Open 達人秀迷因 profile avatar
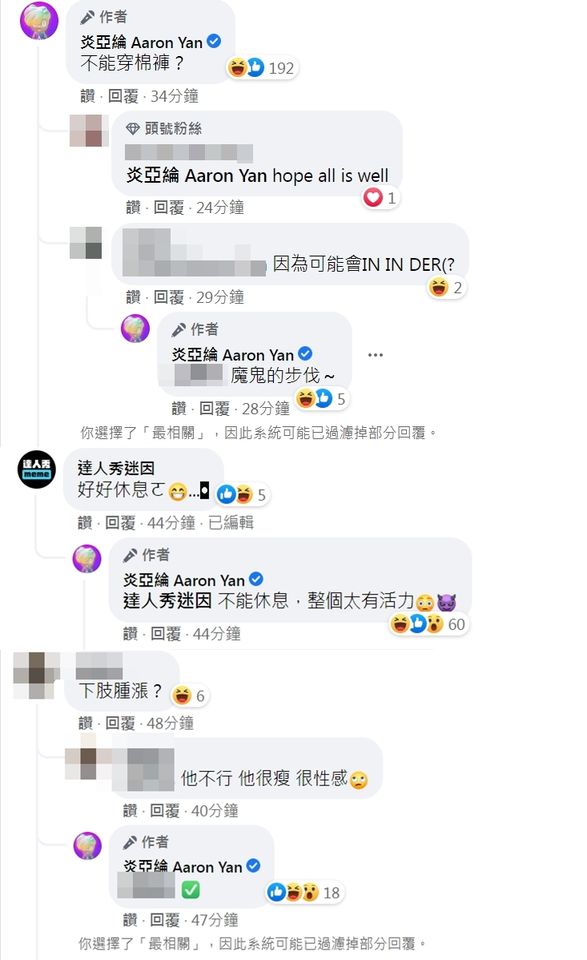 coord(36,470)
